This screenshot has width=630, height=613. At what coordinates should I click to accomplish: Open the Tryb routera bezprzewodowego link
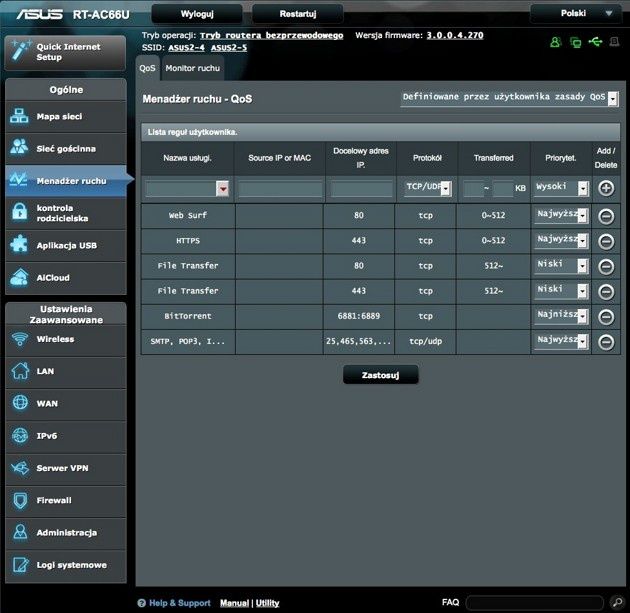[x=272, y=35]
